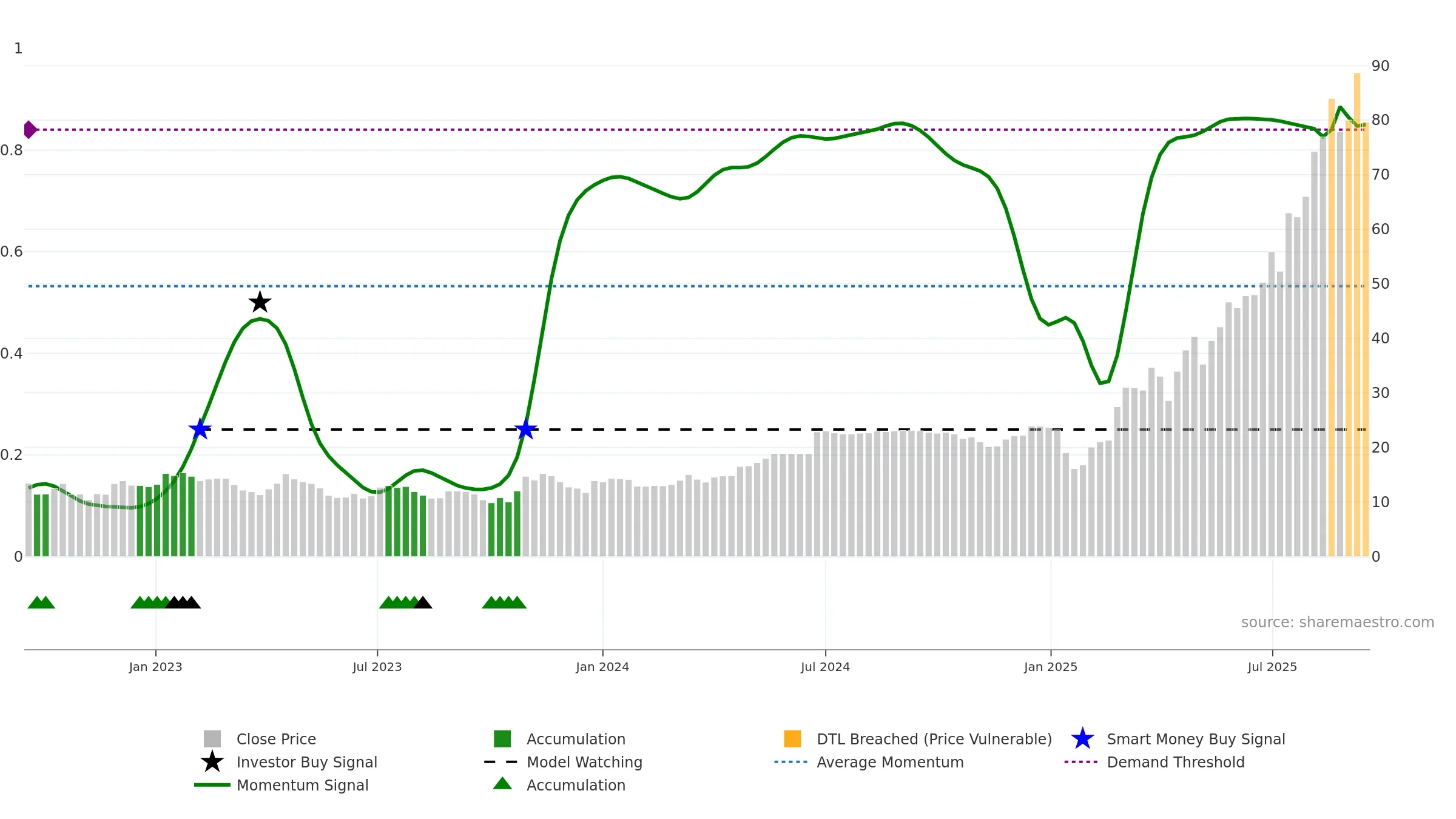The width and height of the screenshot is (1456, 819).
Task: Click the right axis value 10
Action: (1380, 502)
